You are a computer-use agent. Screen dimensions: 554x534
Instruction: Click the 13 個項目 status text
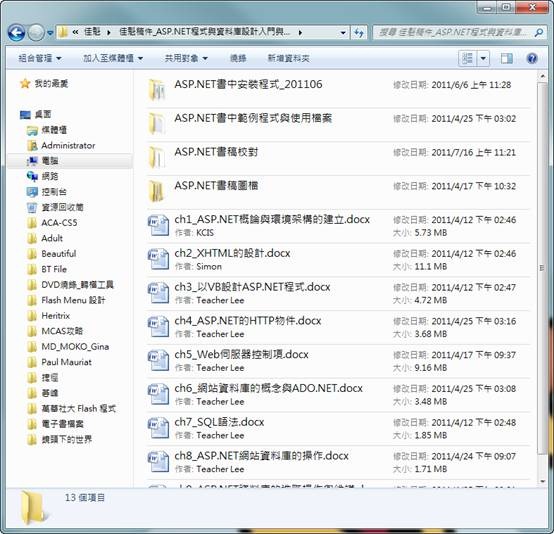(85, 498)
